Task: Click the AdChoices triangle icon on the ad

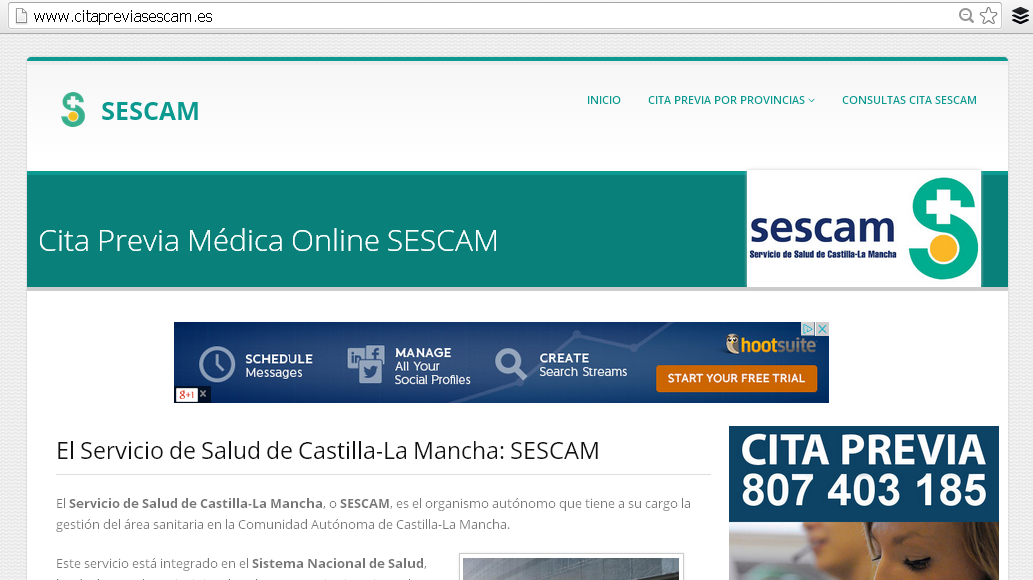Action: [x=808, y=329]
